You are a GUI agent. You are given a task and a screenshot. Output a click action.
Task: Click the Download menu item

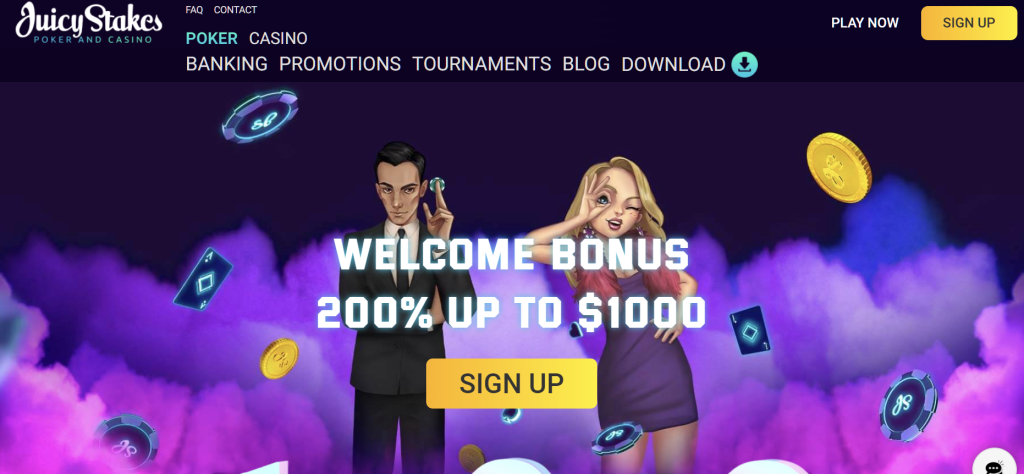(x=673, y=64)
